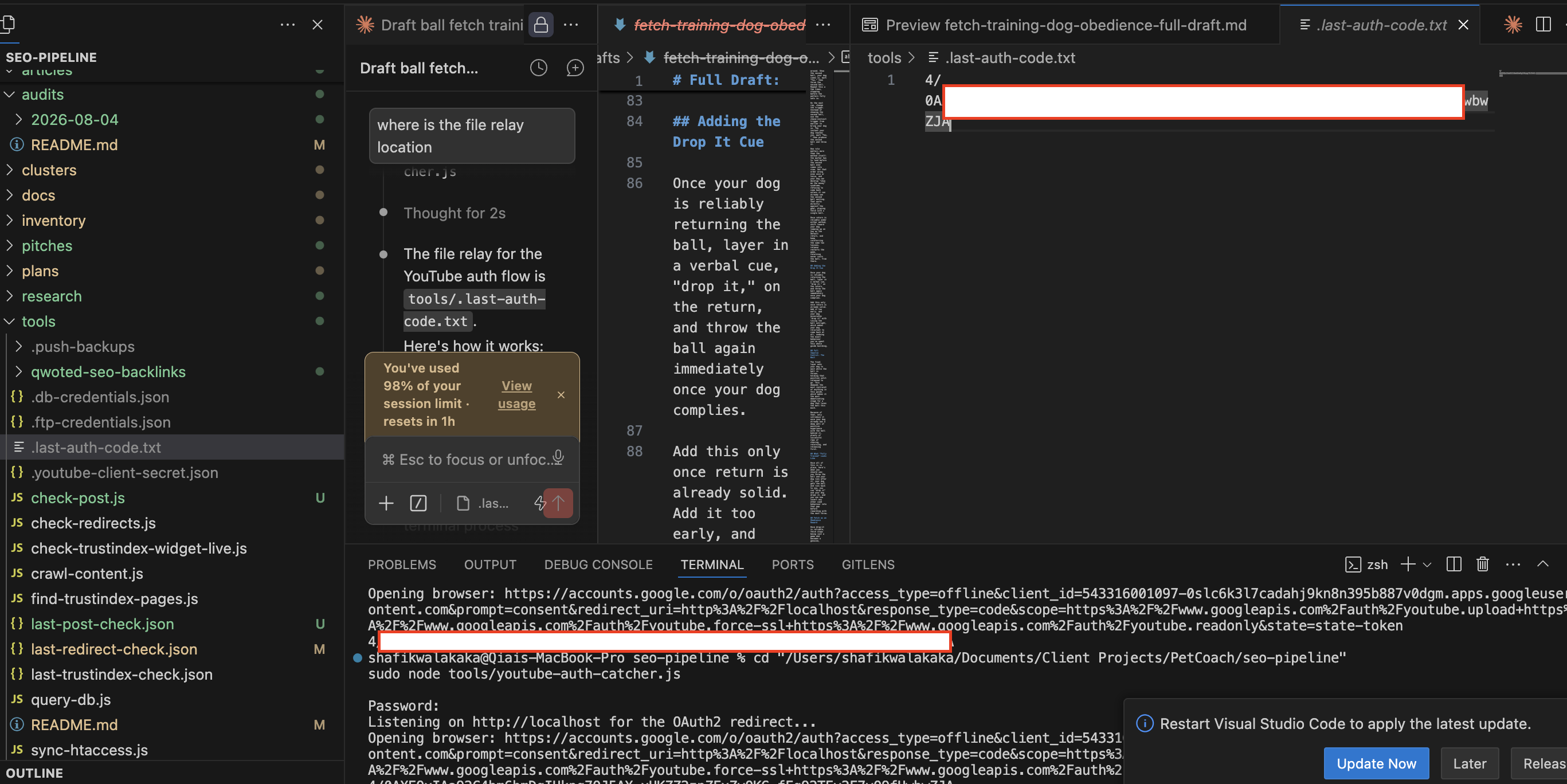The width and height of the screenshot is (1567, 784).
Task: Open terminal panel more actions ellipsis
Action: (x=1513, y=565)
